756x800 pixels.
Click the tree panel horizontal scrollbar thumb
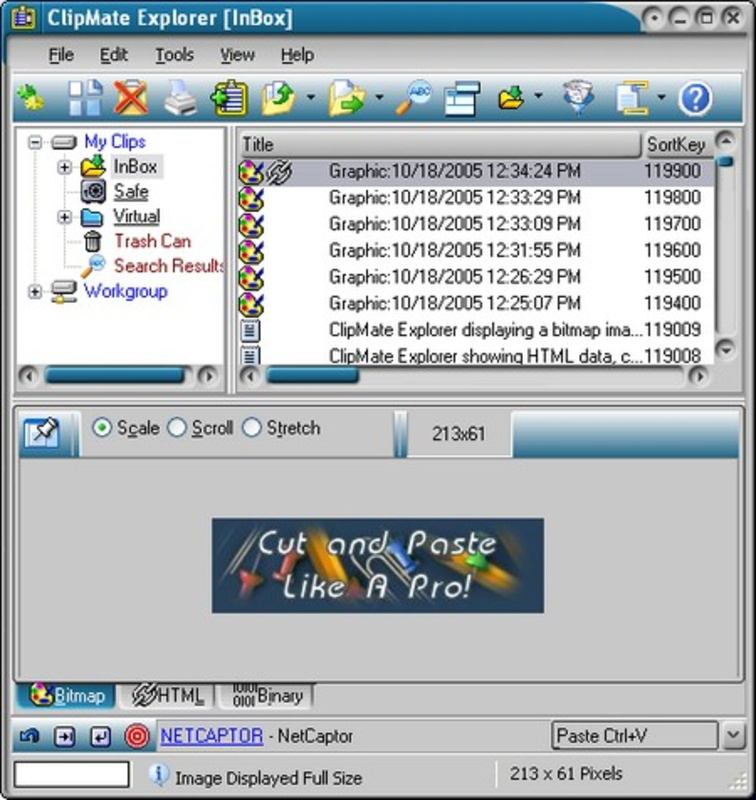coord(115,376)
